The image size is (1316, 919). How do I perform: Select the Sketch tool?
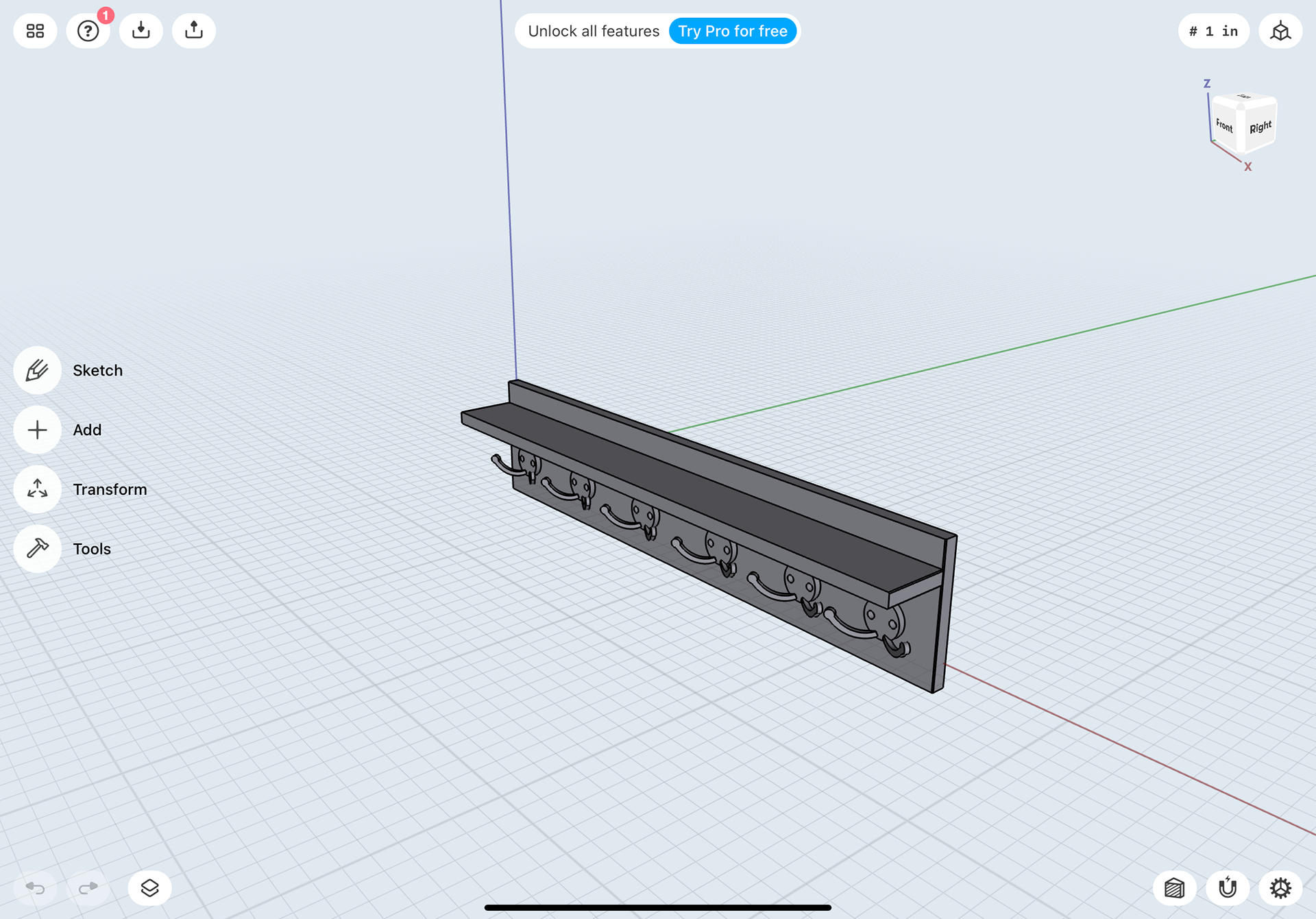[38, 370]
